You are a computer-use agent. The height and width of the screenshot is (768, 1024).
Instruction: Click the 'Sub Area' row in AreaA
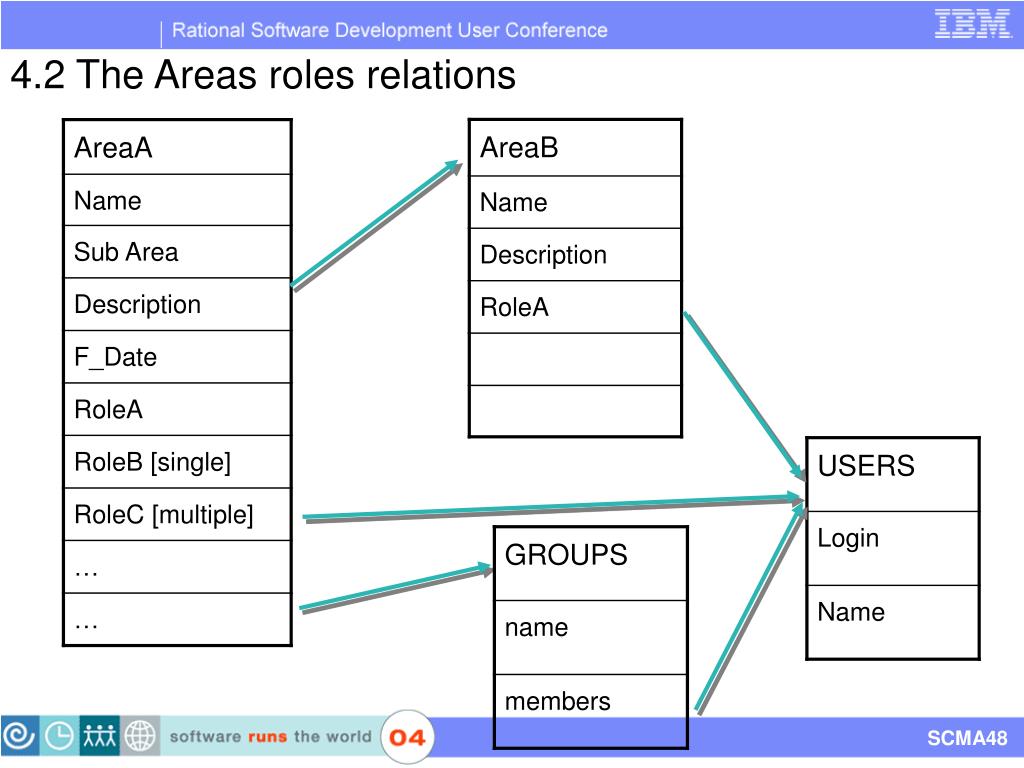177,252
